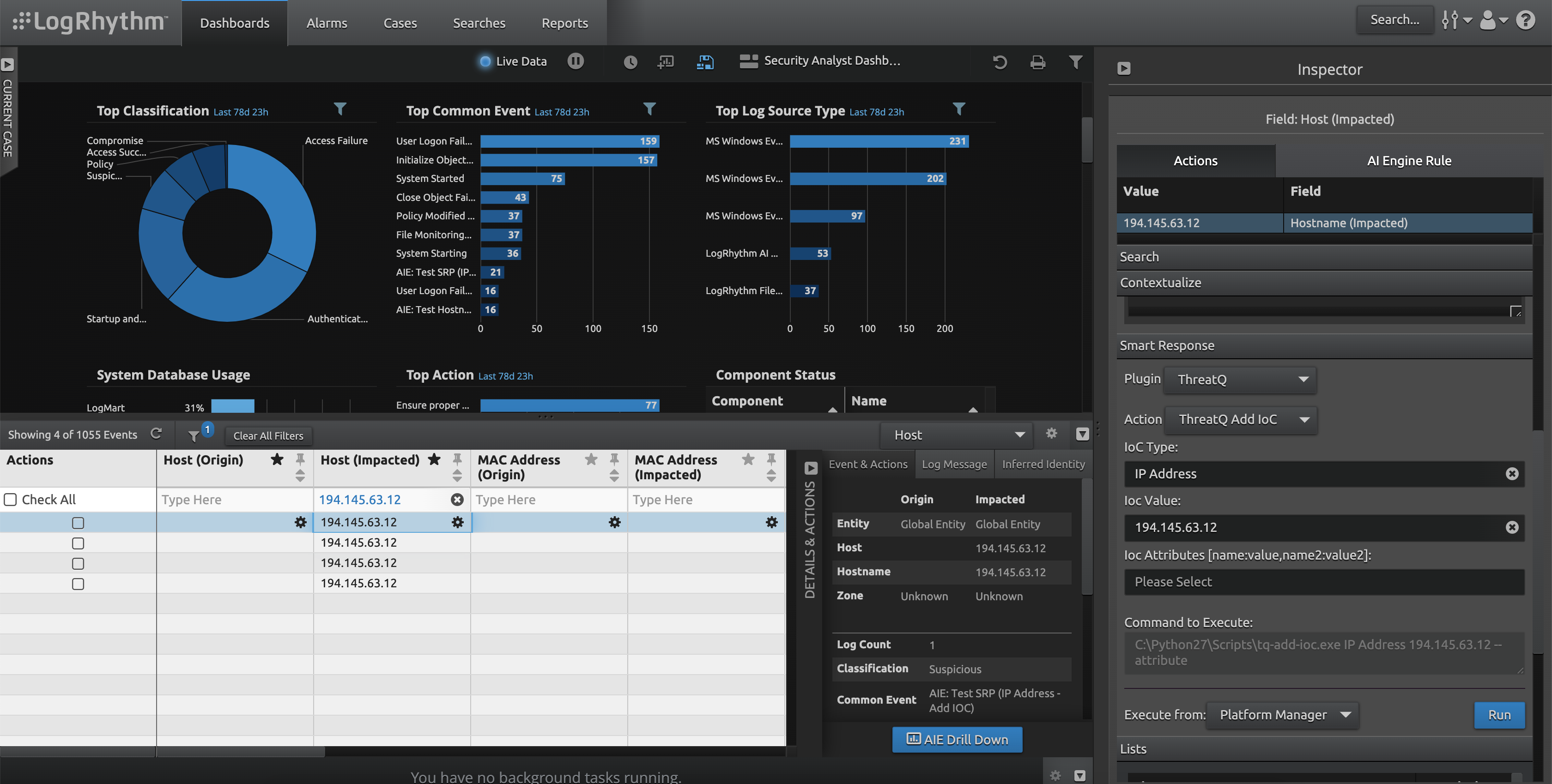Open the Alarms tab
The height and width of the screenshot is (784, 1552).
pyautogui.click(x=327, y=23)
